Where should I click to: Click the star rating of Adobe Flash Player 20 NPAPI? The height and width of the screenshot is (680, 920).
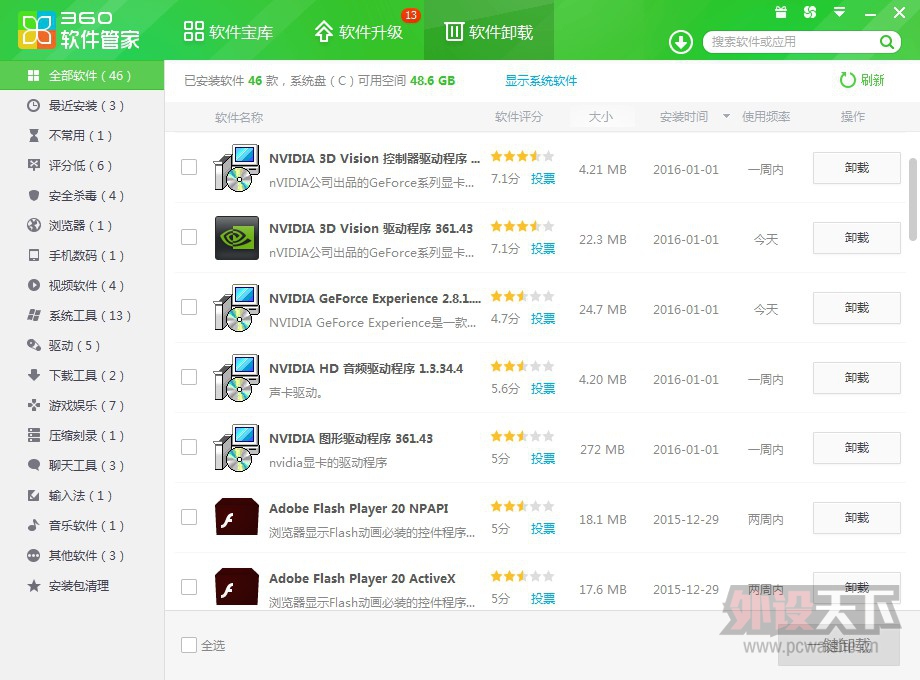(522, 506)
